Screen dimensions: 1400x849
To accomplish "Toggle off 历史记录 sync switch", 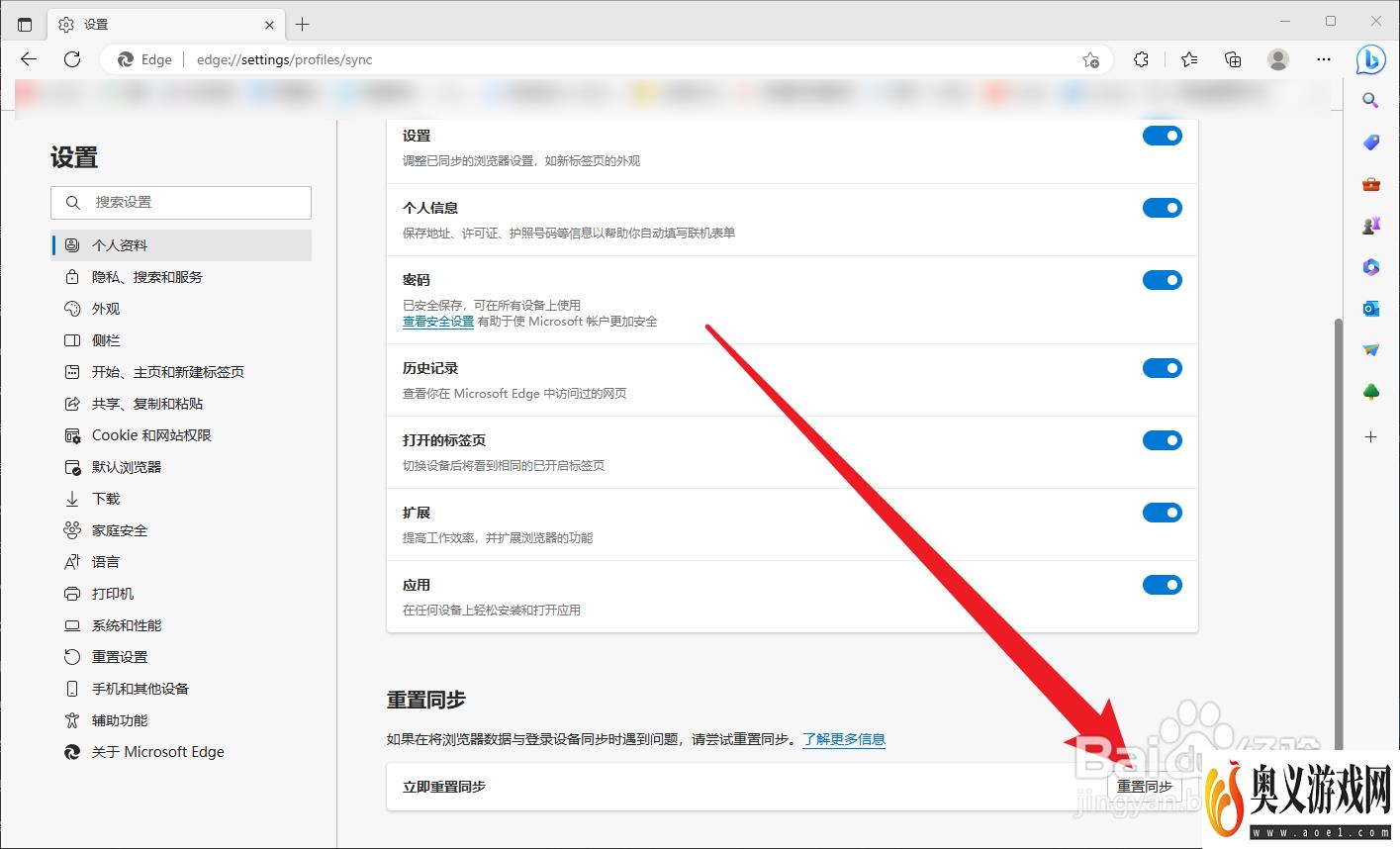I will pyautogui.click(x=1163, y=368).
